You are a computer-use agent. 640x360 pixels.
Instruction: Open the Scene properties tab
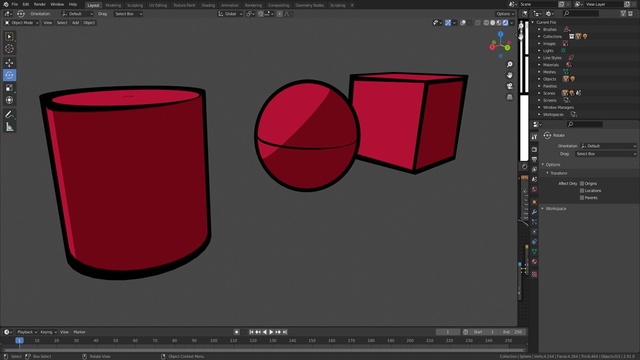click(x=534, y=180)
